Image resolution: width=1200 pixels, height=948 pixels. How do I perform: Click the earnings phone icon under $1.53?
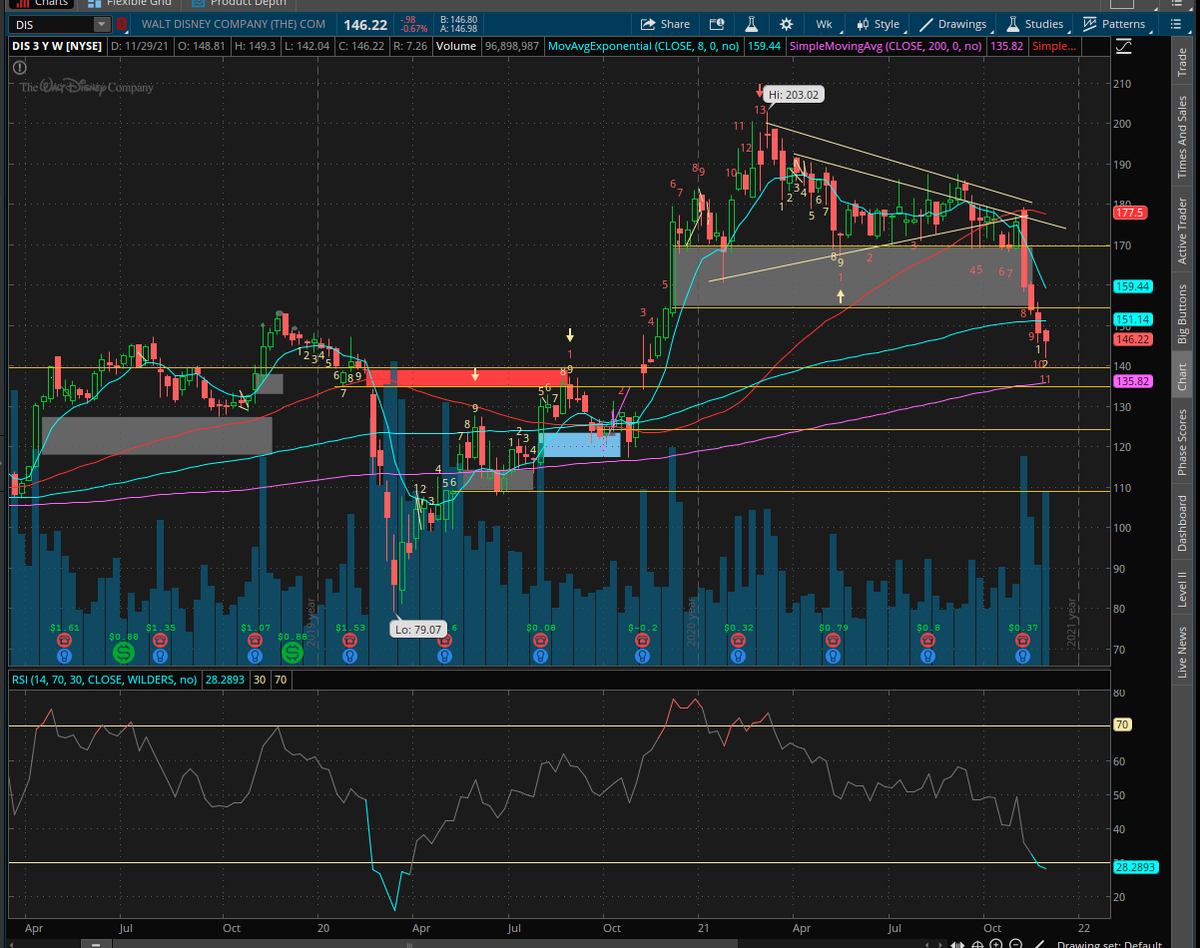pyautogui.click(x=351, y=641)
